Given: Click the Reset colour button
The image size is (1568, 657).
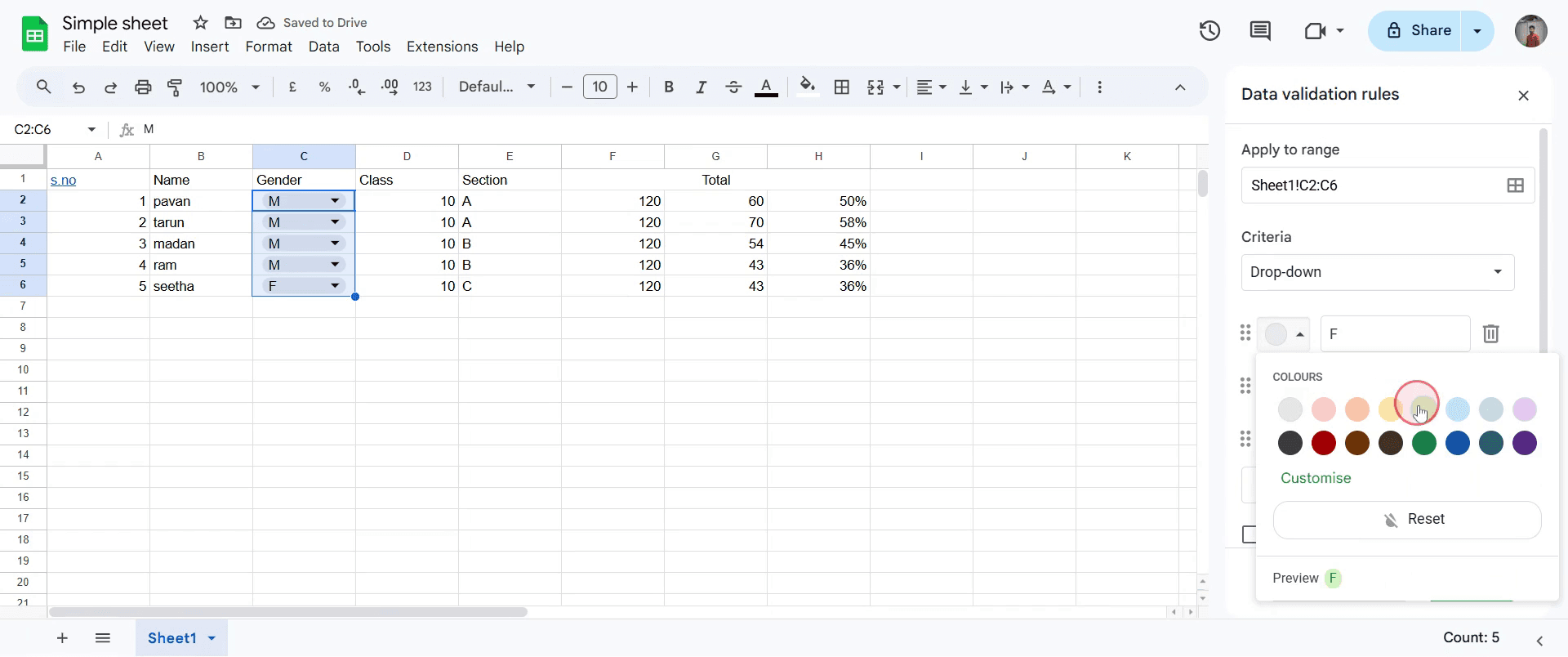Looking at the screenshot, I should point(1407,520).
